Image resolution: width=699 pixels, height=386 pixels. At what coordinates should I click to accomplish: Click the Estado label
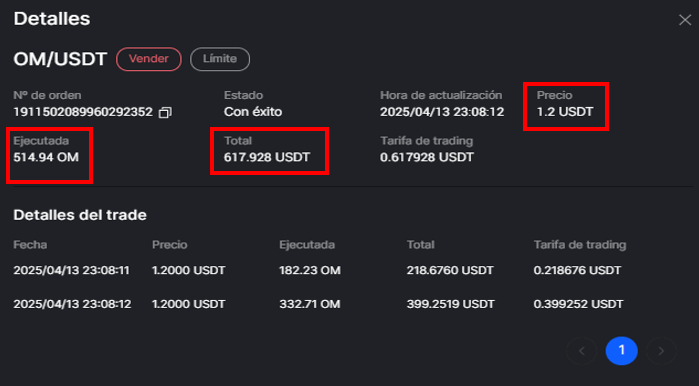click(243, 95)
